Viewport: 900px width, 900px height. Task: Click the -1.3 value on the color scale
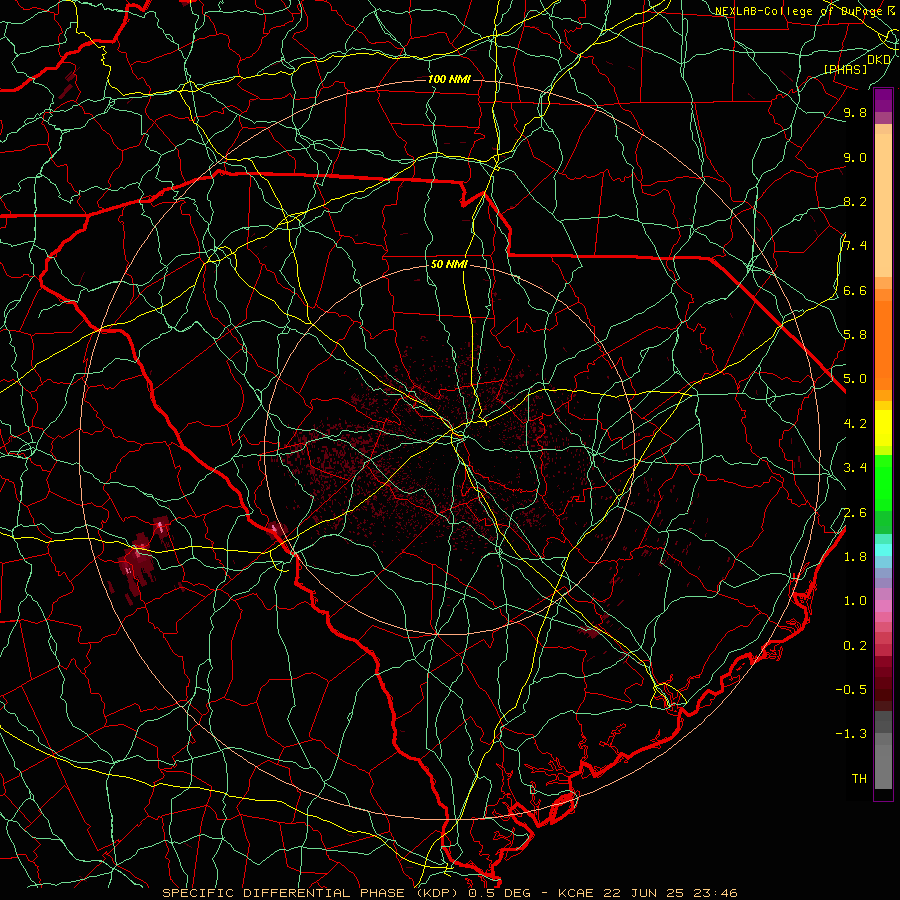pyautogui.click(x=851, y=734)
